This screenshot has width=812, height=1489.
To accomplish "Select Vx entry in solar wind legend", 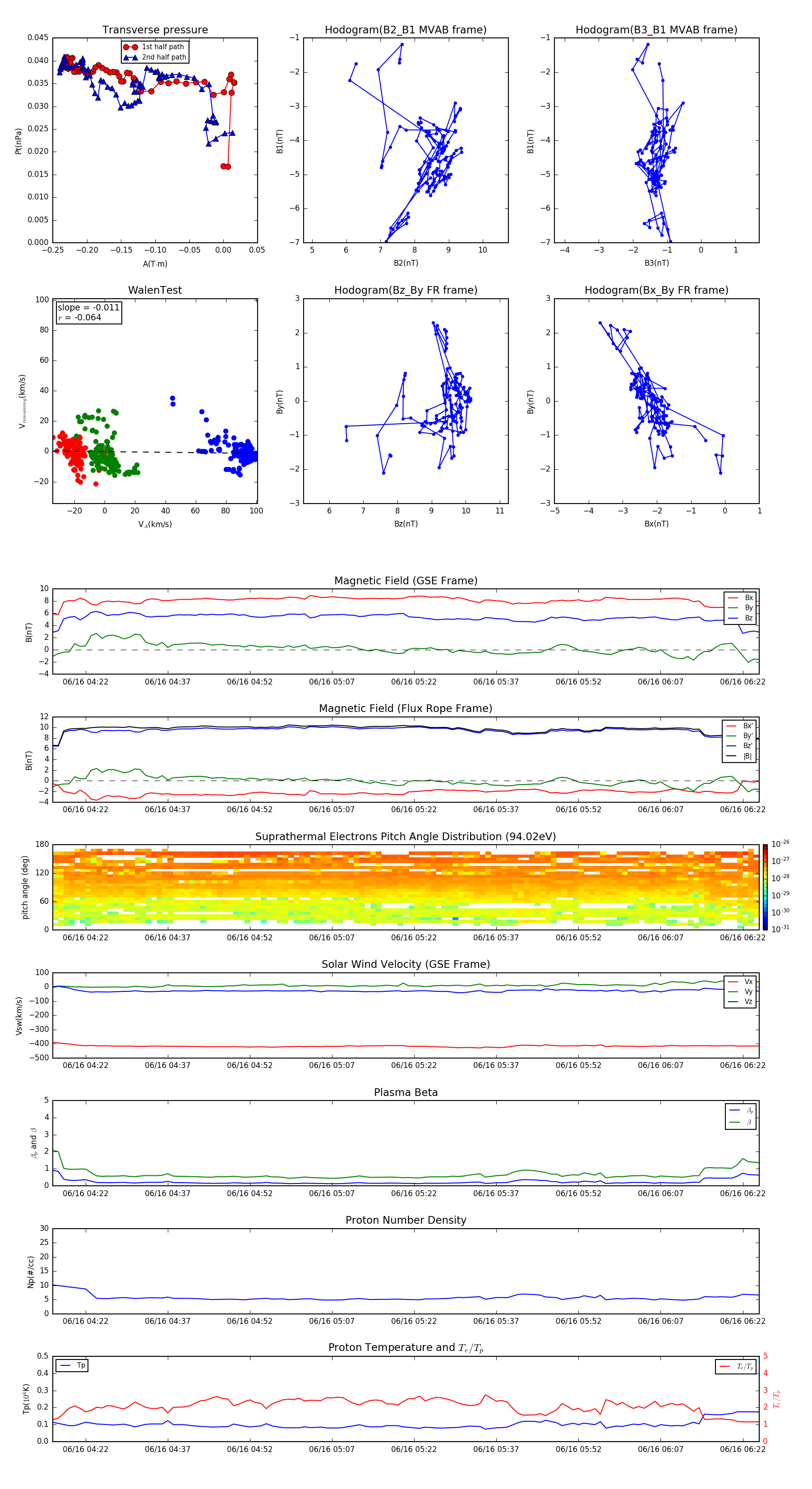I will (x=740, y=981).
